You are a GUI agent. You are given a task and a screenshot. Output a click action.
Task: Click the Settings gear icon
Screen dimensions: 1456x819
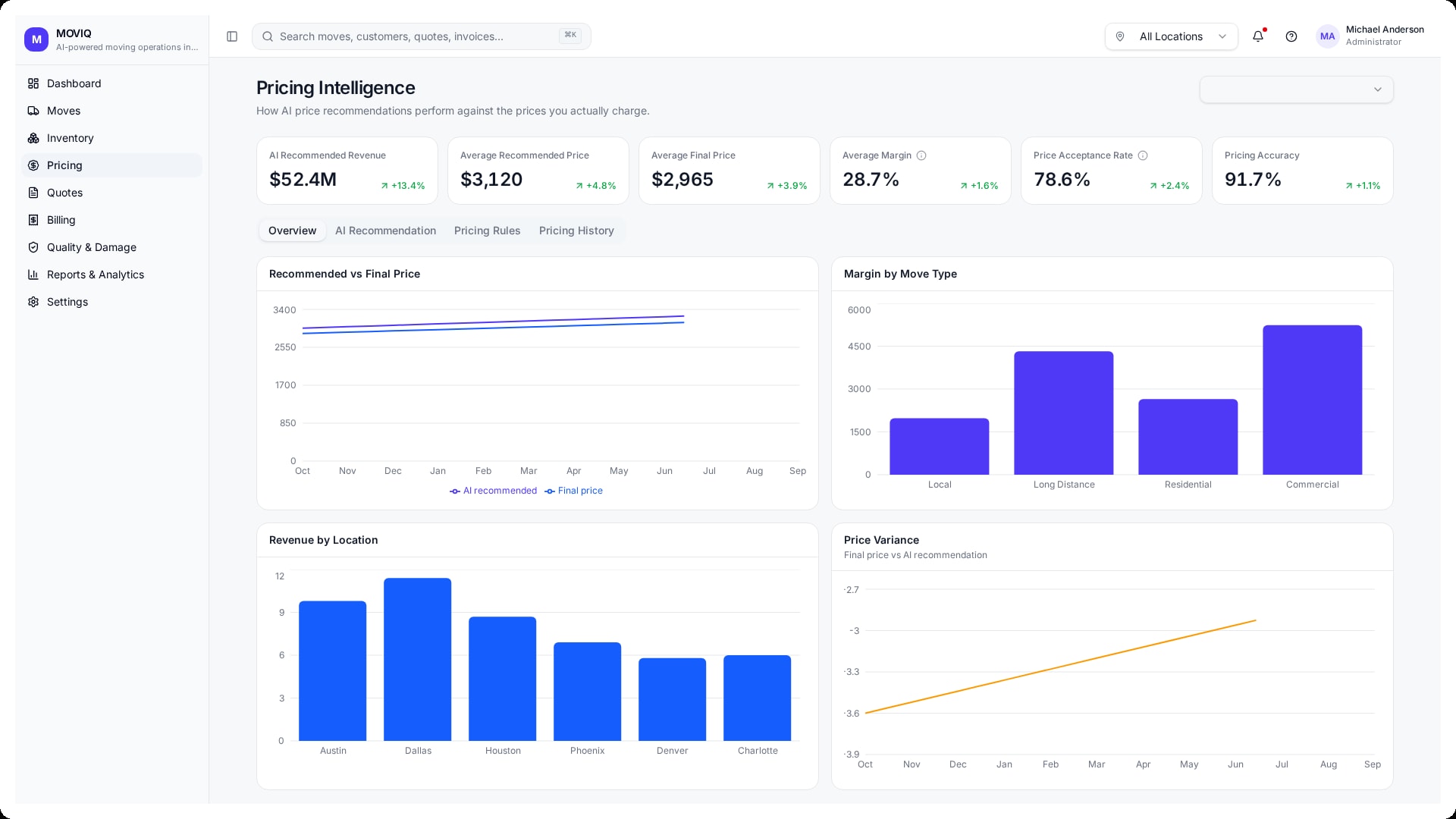point(33,302)
